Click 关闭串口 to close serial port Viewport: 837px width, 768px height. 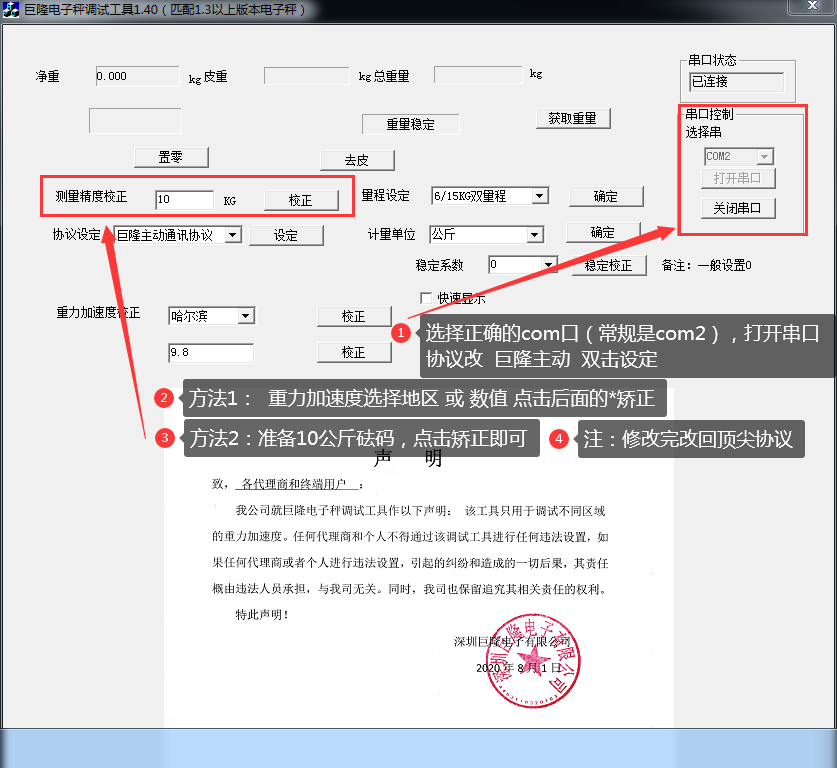coord(736,209)
